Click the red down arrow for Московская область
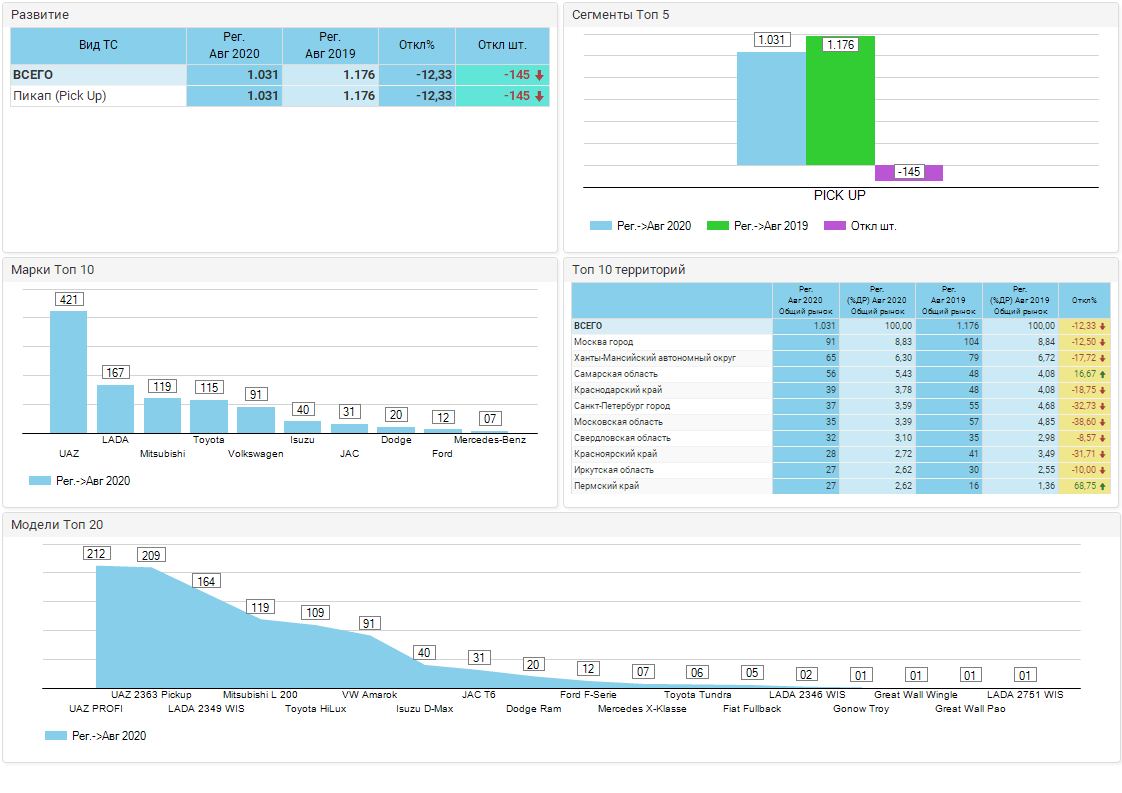The height and width of the screenshot is (793, 1122). [1102, 422]
